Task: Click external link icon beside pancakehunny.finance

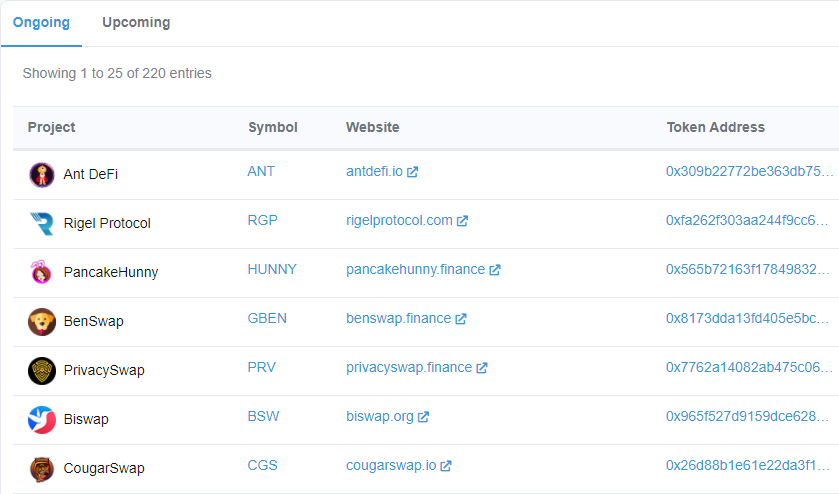Action: pyautogui.click(x=495, y=270)
